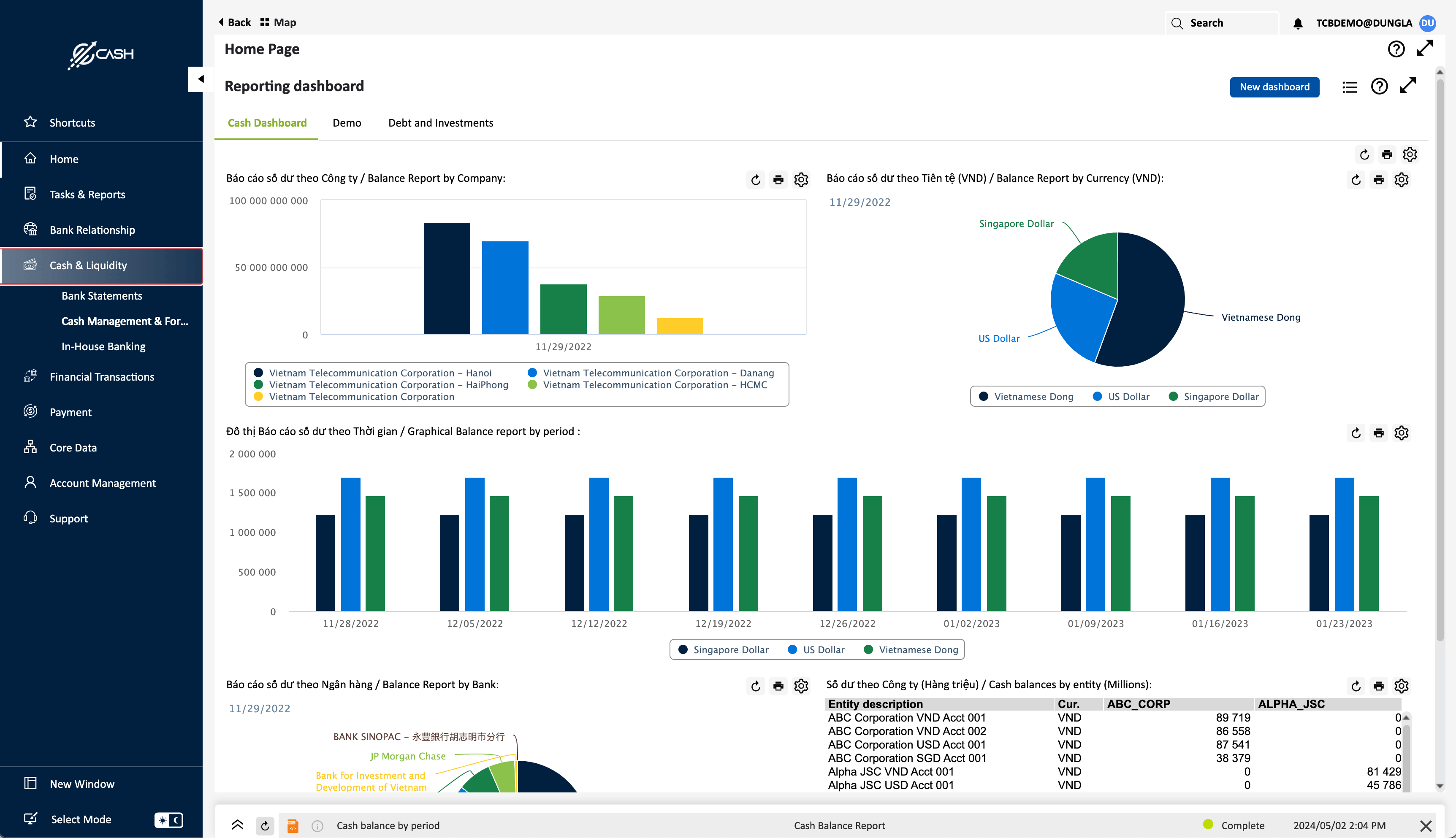Open the dashboard list icon
The height and width of the screenshot is (838, 1456).
coord(1350,87)
